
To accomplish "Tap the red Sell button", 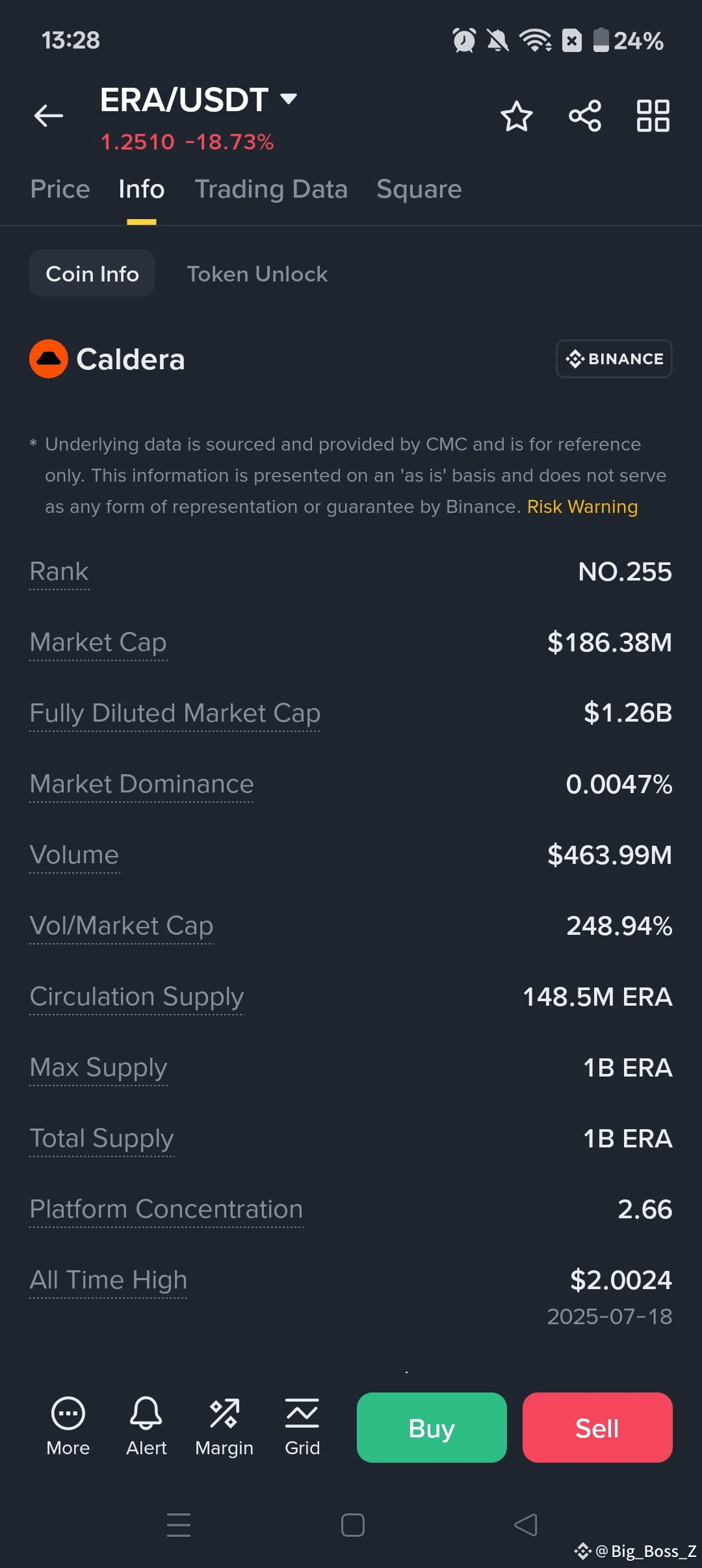I will pos(597,1428).
